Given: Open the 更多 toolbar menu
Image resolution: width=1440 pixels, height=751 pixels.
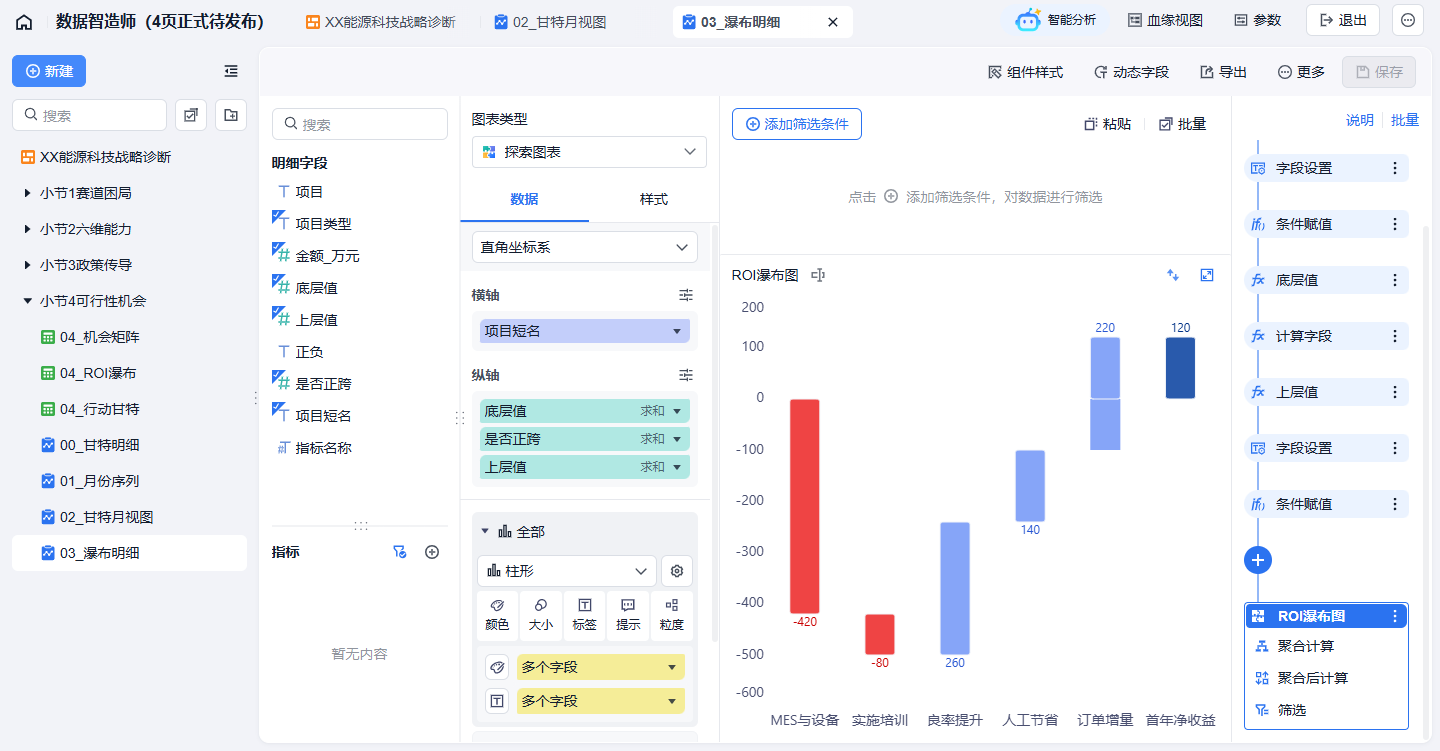Looking at the screenshot, I should tap(1301, 72).
